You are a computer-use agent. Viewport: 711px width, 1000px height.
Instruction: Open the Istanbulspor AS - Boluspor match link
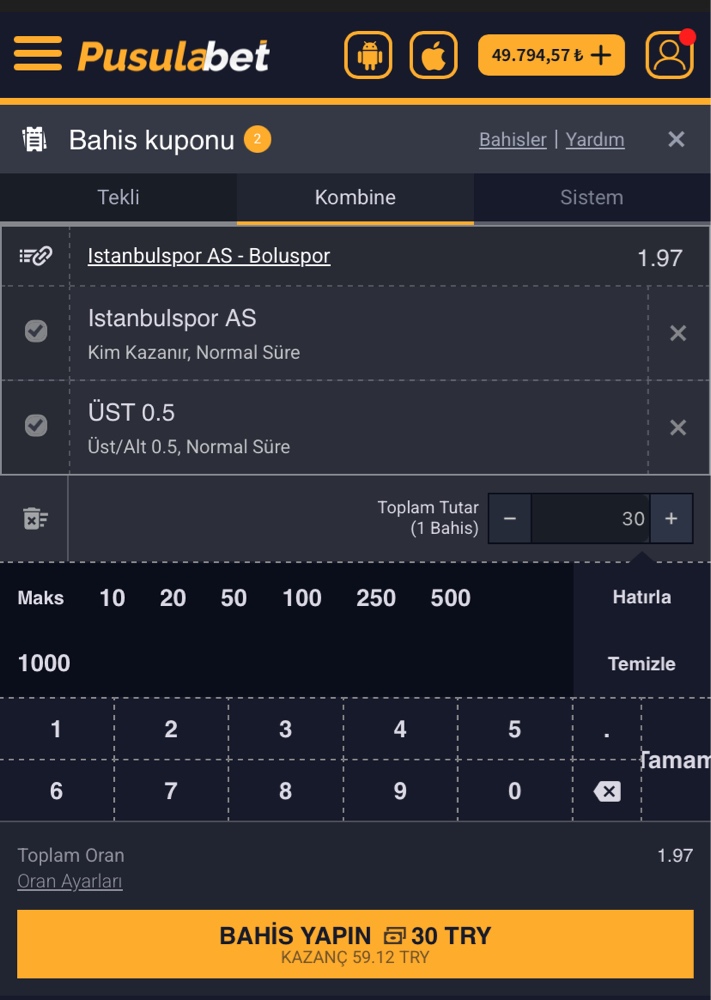tap(209, 256)
